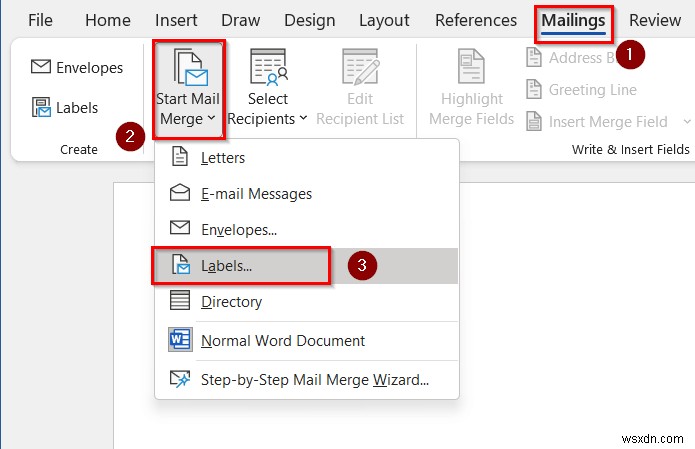Click the Greeting Line icon
695x449 pixels.
click(534, 89)
